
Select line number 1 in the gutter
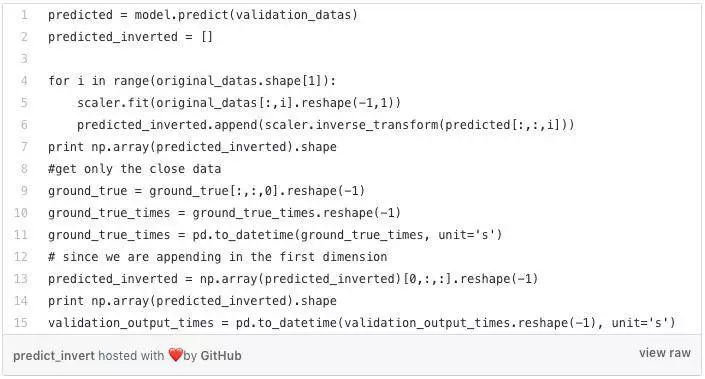[x=24, y=15]
